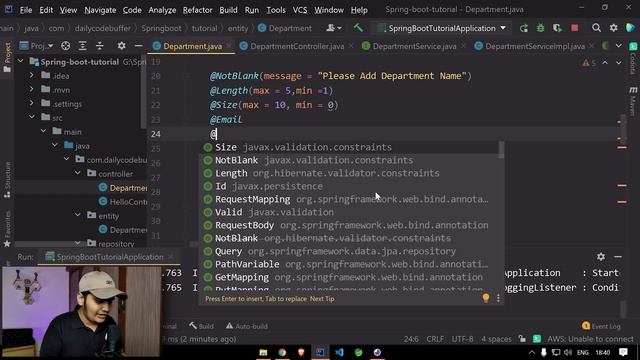Click the Build project hammer icon
Viewport: 640px width, 360px height.
(x=358, y=28)
